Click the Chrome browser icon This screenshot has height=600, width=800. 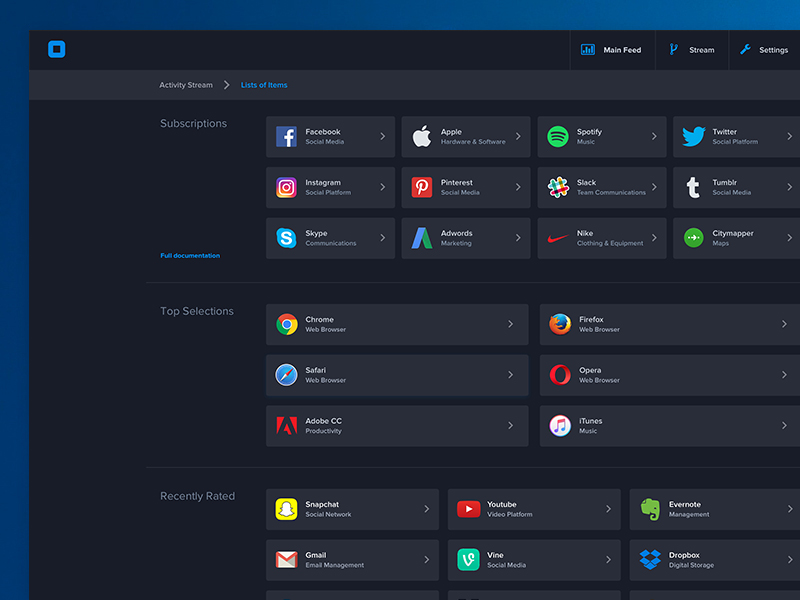pos(287,324)
